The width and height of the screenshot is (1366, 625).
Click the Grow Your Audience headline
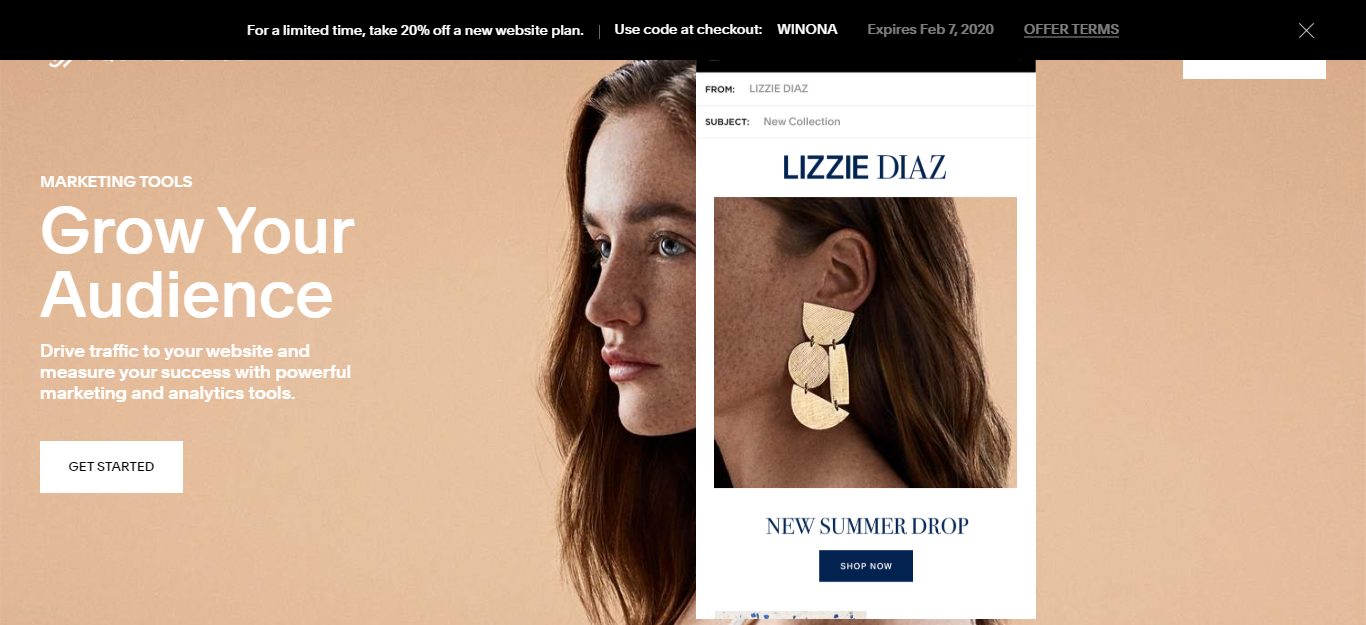click(197, 262)
